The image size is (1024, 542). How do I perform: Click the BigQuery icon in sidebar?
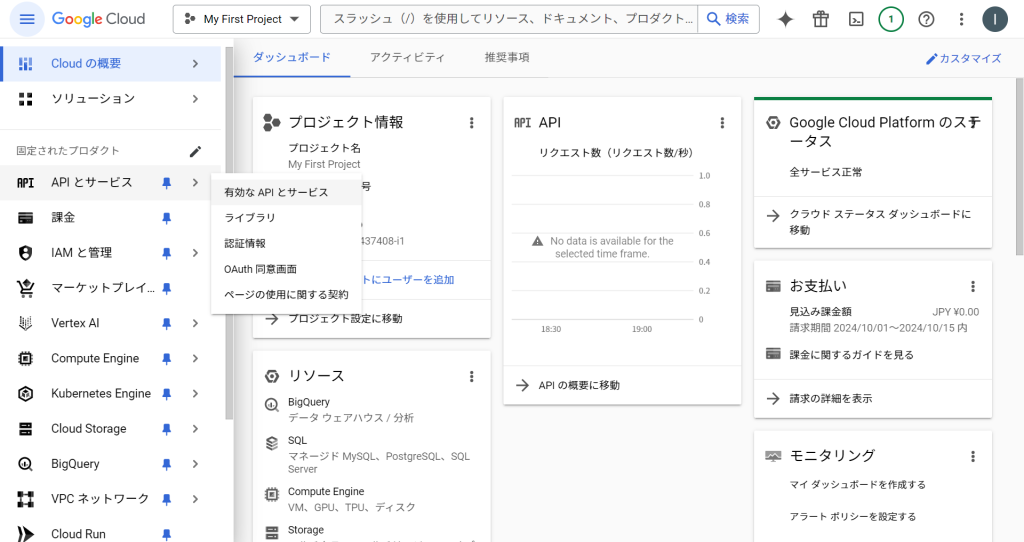pyautogui.click(x=25, y=464)
